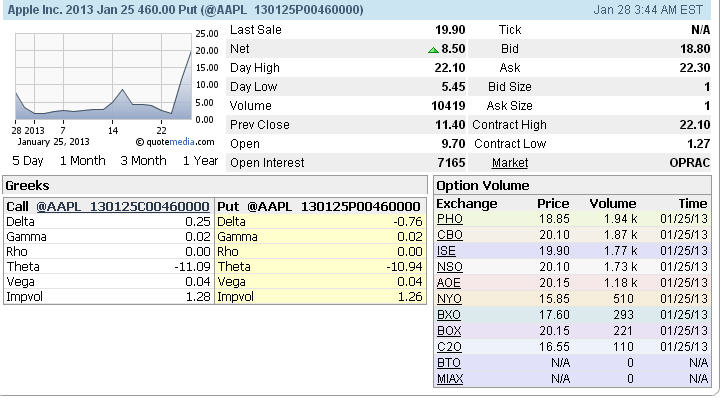Select Open Interest value 7165
Image resolution: width=721 pixels, height=401 pixels.
point(452,163)
